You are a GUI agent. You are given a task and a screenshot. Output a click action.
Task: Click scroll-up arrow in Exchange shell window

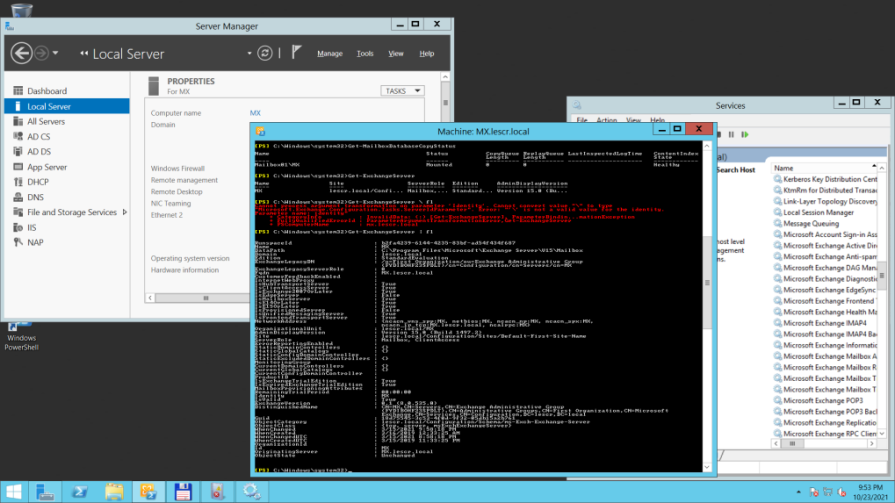[707, 146]
